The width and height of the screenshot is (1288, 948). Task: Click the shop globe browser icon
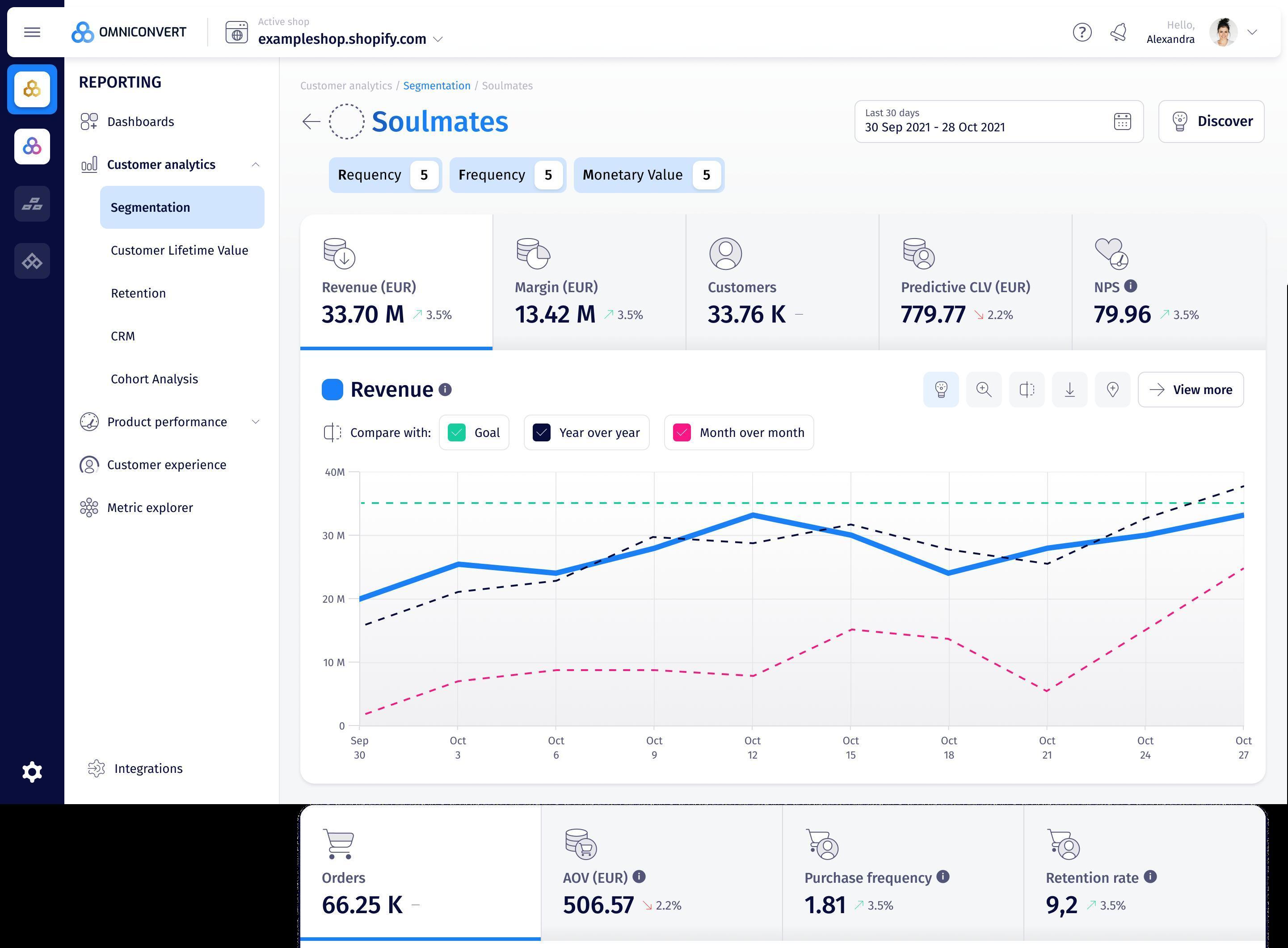click(236, 32)
